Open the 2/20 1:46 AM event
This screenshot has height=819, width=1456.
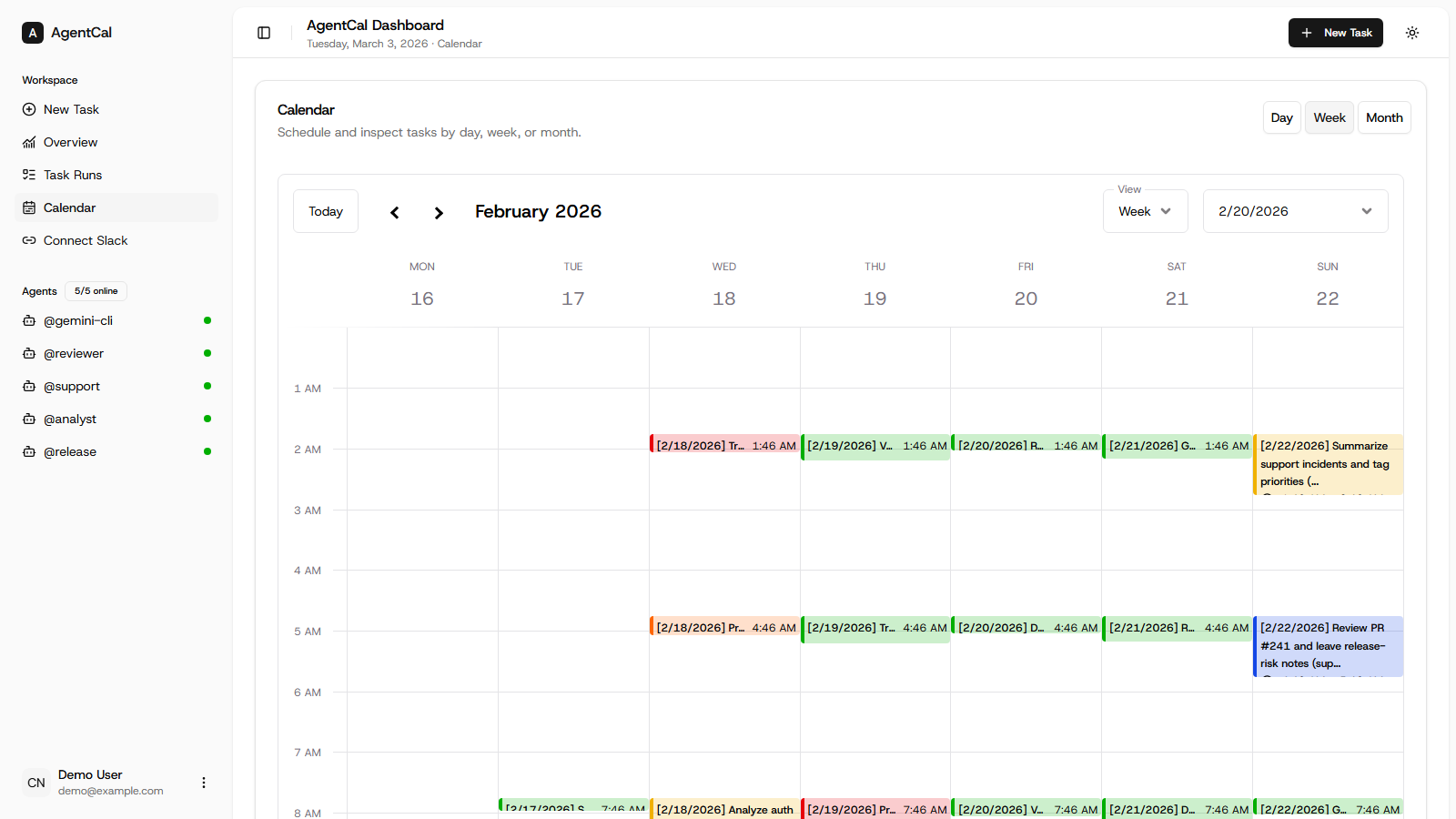1026,444
